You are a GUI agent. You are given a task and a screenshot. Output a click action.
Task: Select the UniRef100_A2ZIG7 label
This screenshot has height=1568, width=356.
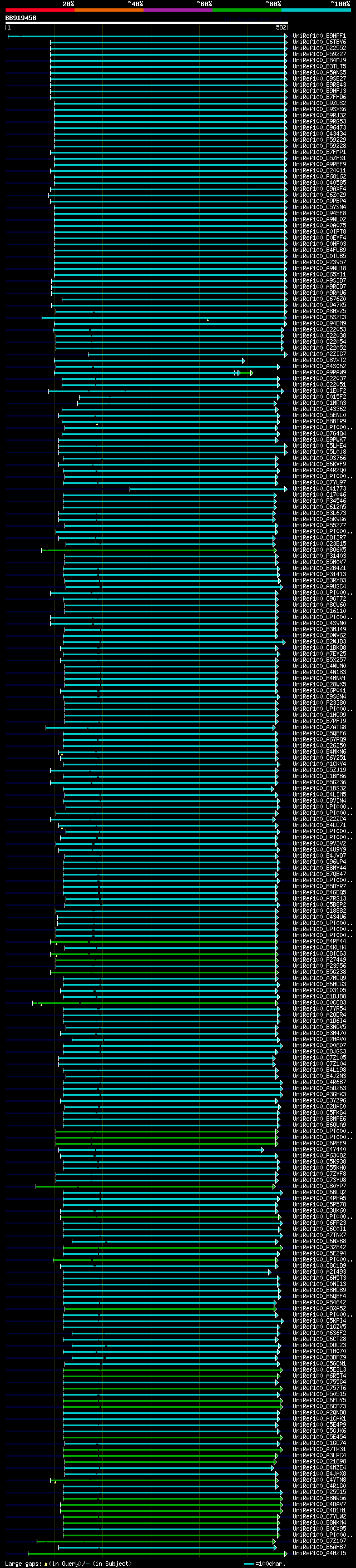319,354
